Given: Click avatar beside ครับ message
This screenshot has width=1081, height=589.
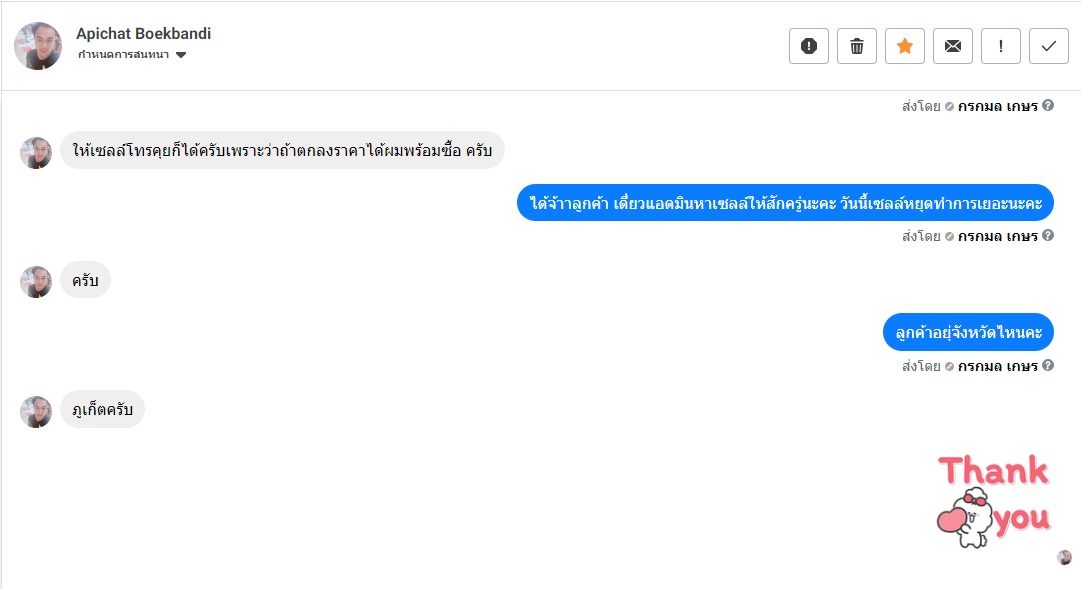Looking at the screenshot, I should click(36, 282).
